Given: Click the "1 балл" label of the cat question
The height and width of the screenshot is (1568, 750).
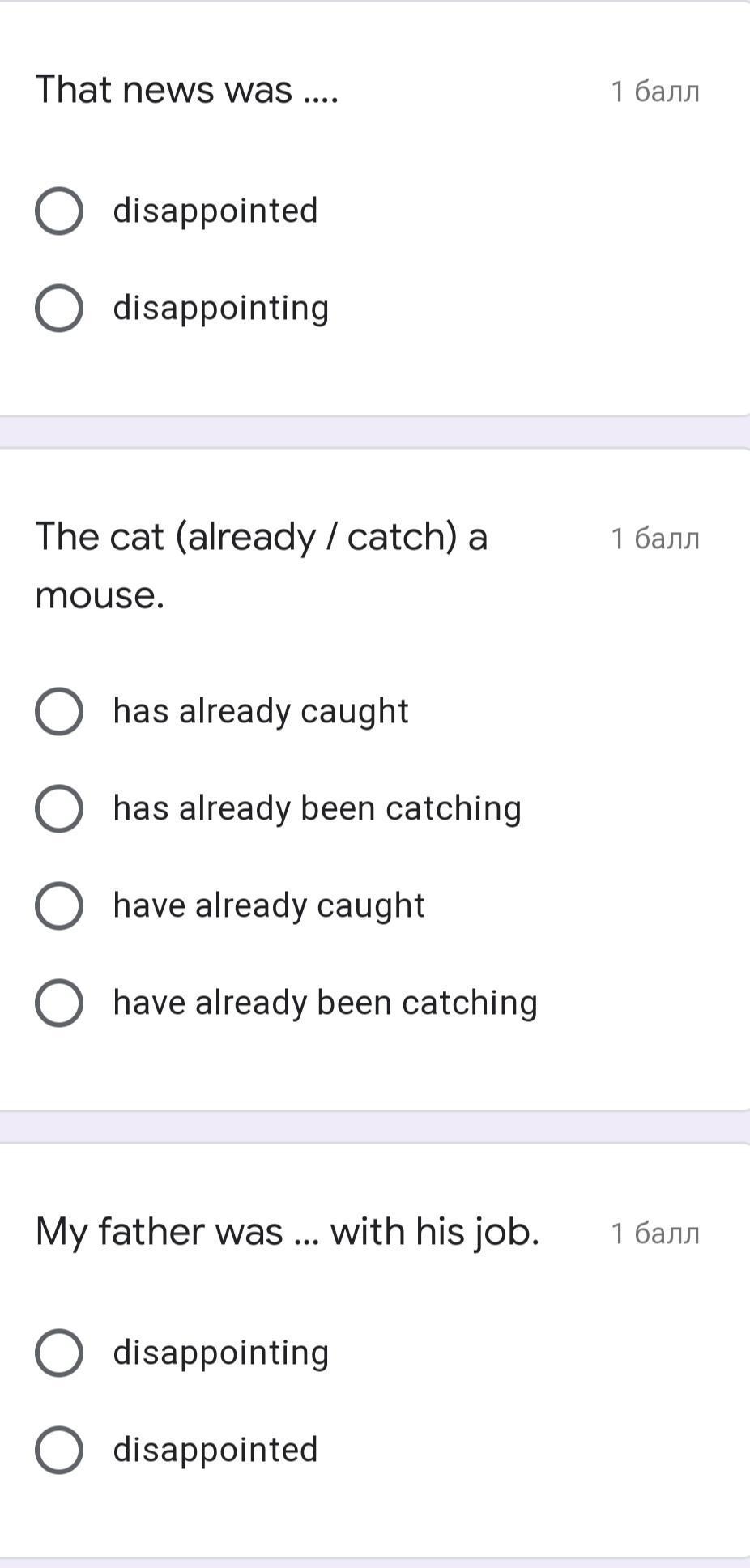Looking at the screenshot, I should (x=654, y=539).
